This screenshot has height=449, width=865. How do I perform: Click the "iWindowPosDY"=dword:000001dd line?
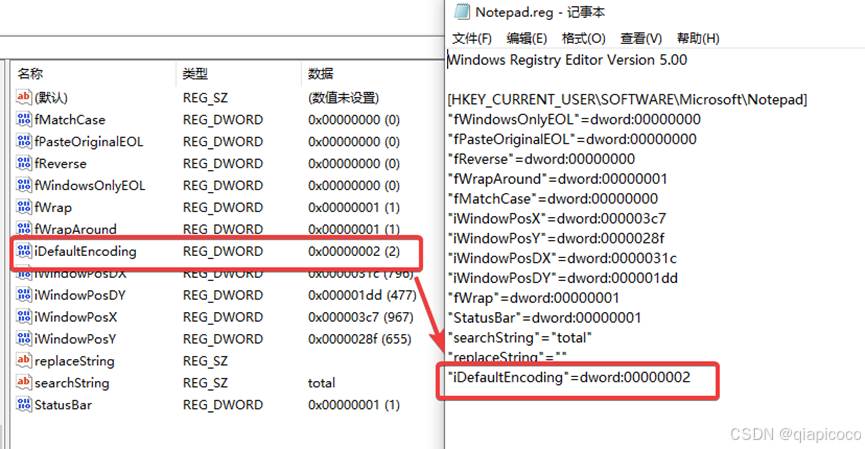click(x=563, y=278)
